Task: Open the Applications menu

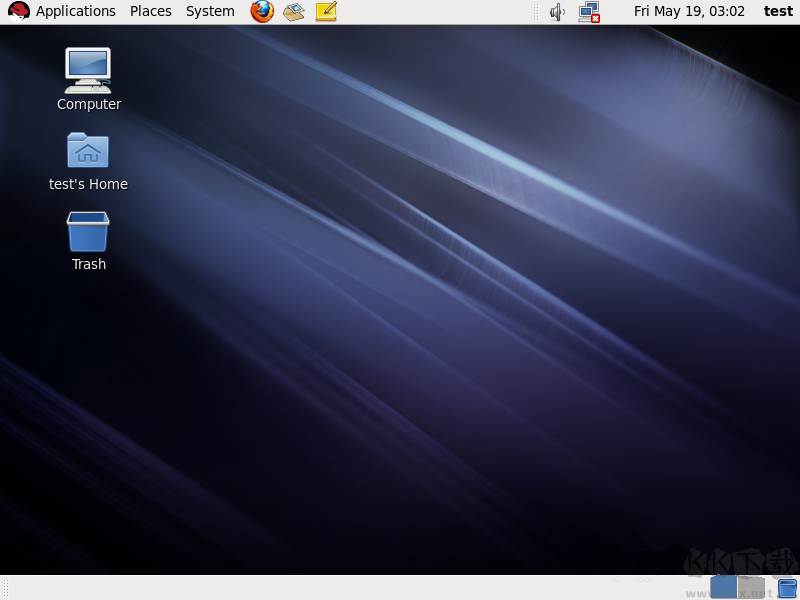Action: (x=75, y=11)
